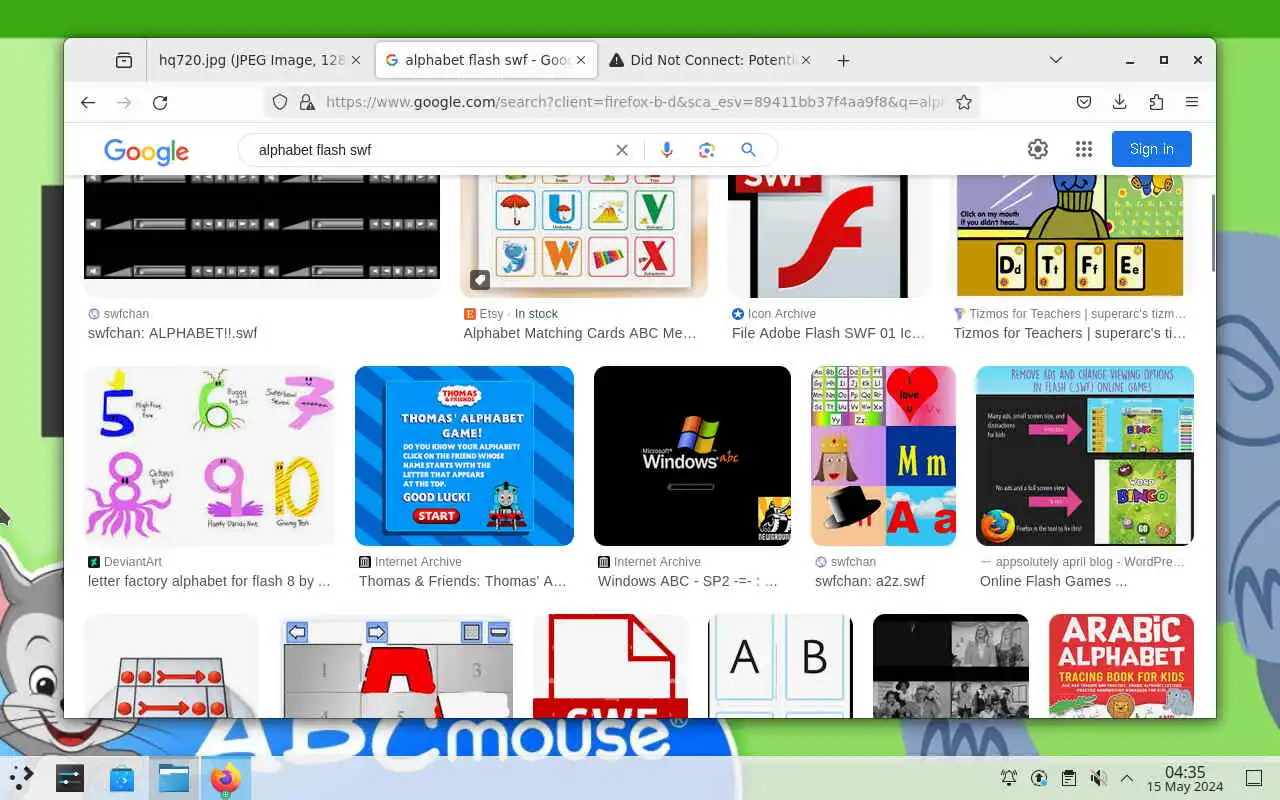The image size is (1280, 800).
Task: Reload the current page
Action: coord(160,102)
